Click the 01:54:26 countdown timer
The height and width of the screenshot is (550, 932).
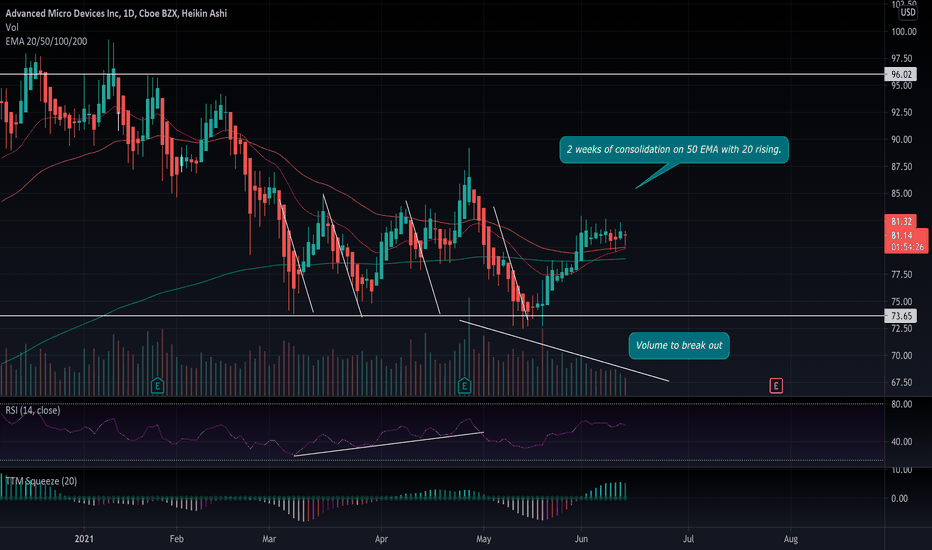click(x=907, y=247)
